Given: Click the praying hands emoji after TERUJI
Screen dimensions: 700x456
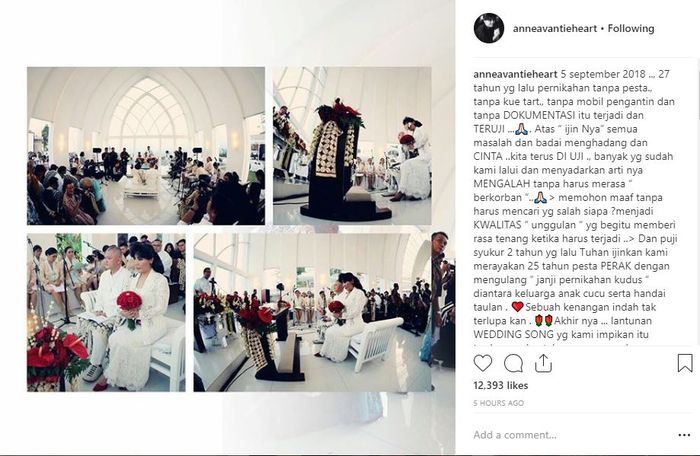Looking at the screenshot, I should (x=521, y=130).
